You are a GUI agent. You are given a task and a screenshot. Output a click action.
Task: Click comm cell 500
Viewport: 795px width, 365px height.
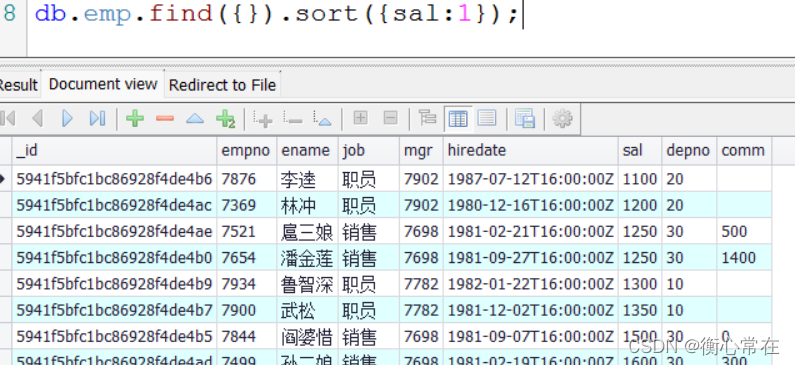[x=744, y=232]
